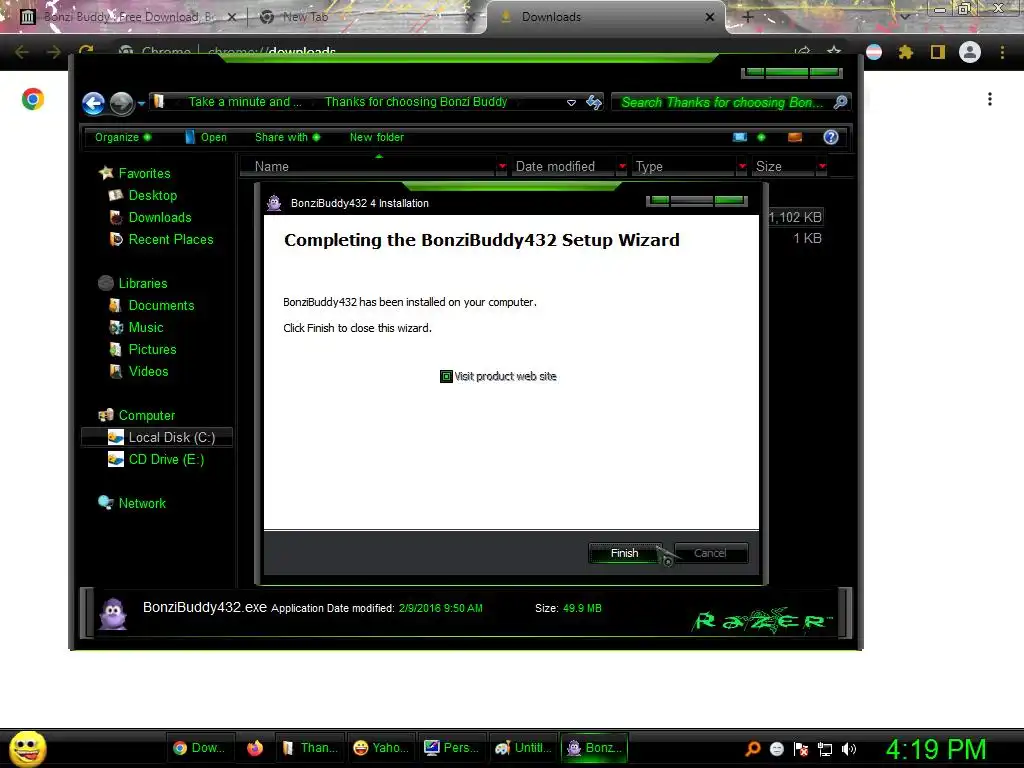Open the Organize menu
The width and height of the screenshot is (1024, 768).
click(x=122, y=137)
